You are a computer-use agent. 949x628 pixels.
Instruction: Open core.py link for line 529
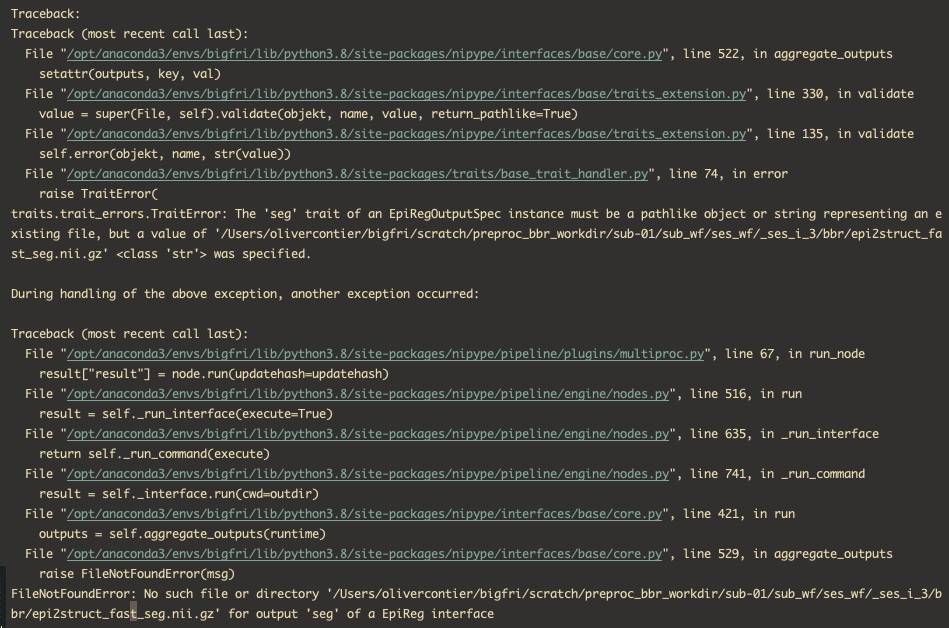[x=364, y=554]
